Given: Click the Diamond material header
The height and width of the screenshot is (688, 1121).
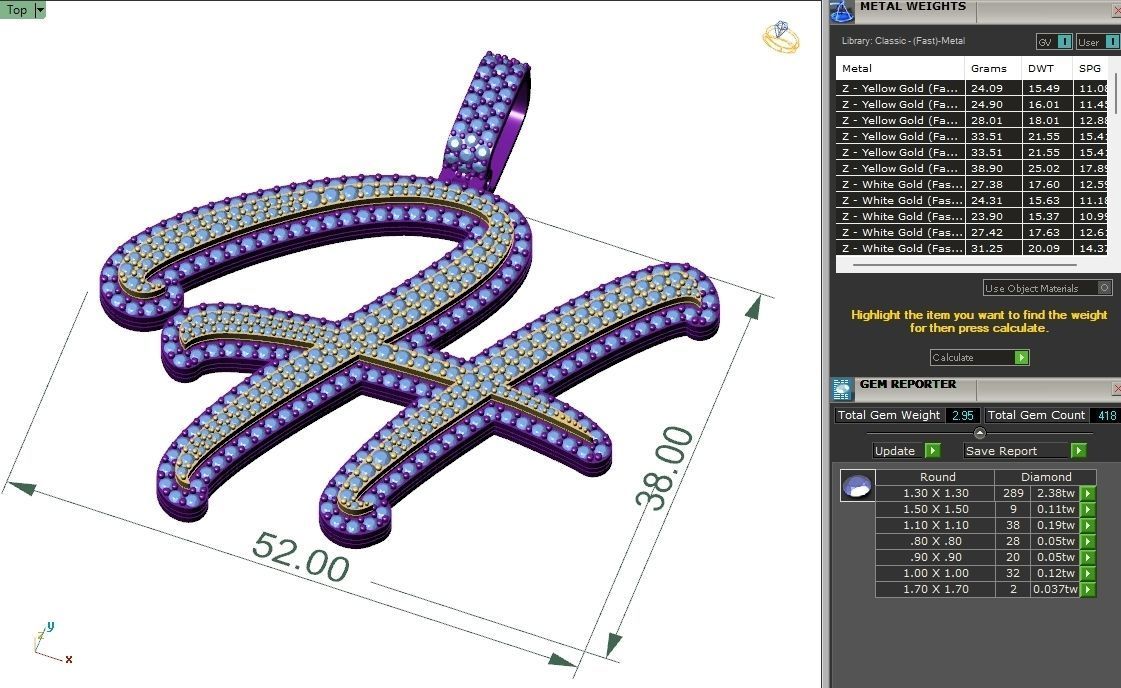Looking at the screenshot, I should coord(1046,477).
